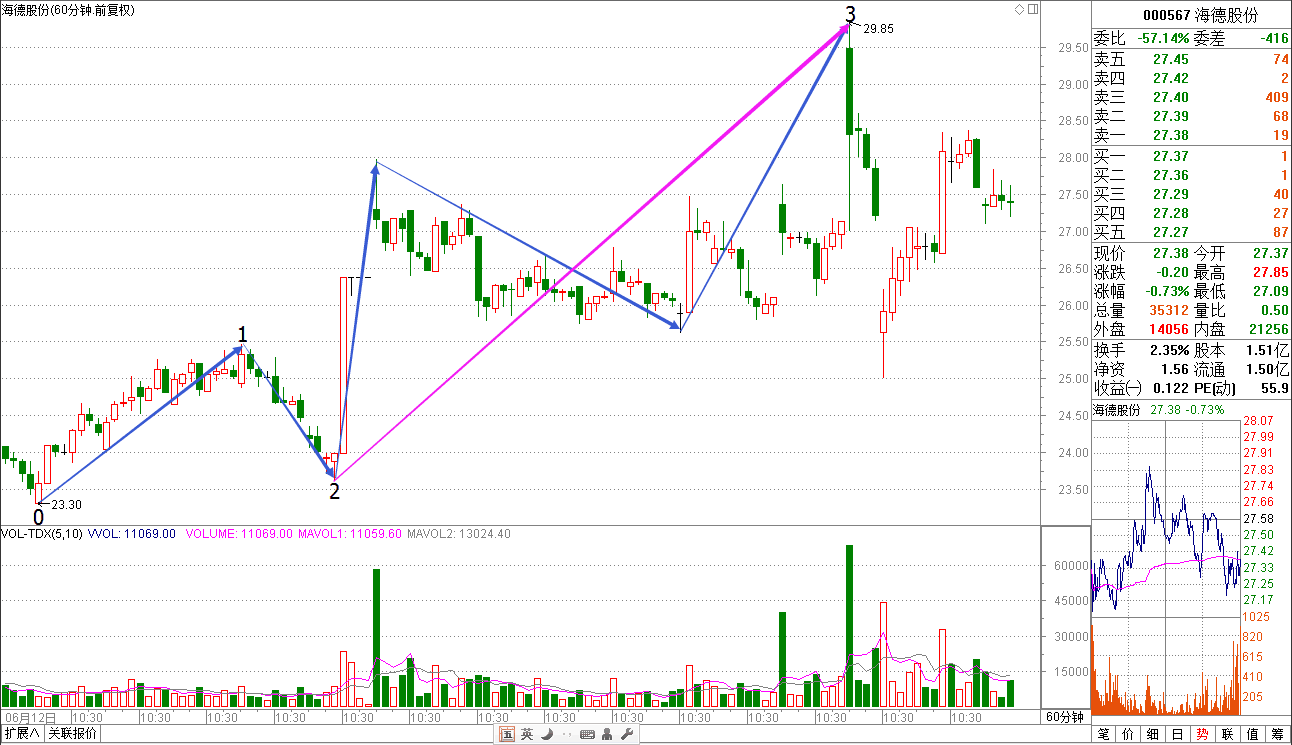Screen dimensions: 1292x745
Task: Click the 卖三 price 27.40
Action: [1170, 97]
